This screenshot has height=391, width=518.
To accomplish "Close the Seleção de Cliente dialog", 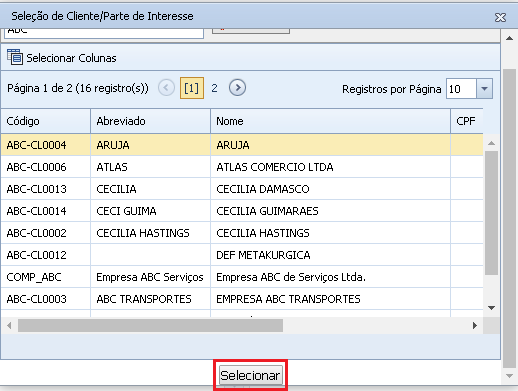I will pyautogui.click(x=500, y=17).
